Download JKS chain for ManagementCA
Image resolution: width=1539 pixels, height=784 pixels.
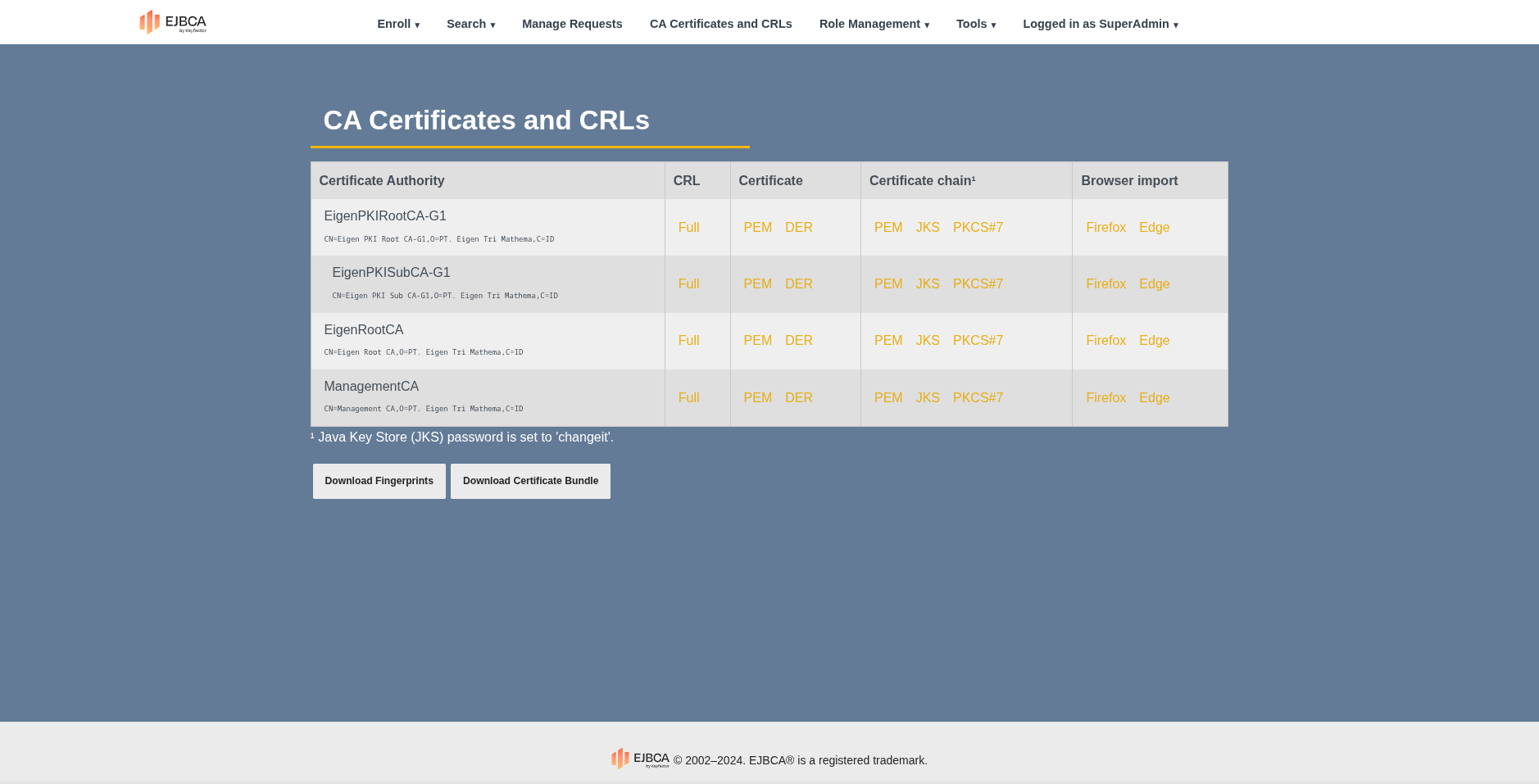[x=928, y=398]
